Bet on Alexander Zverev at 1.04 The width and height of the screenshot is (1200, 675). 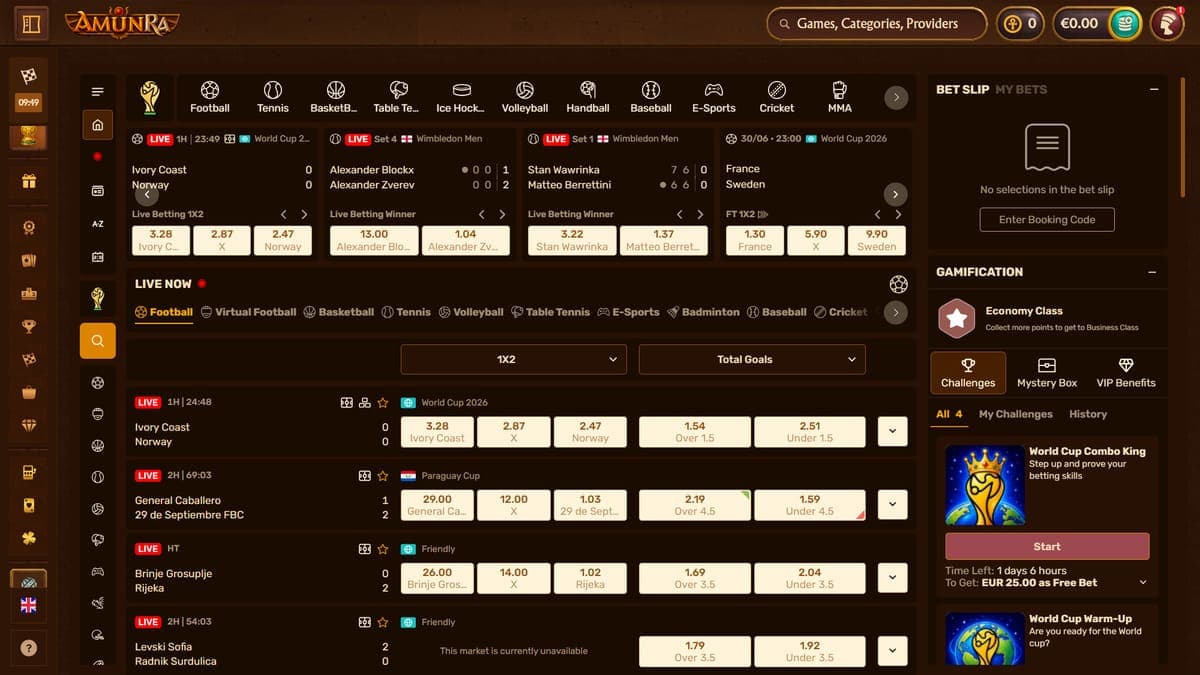pos(464,240)
